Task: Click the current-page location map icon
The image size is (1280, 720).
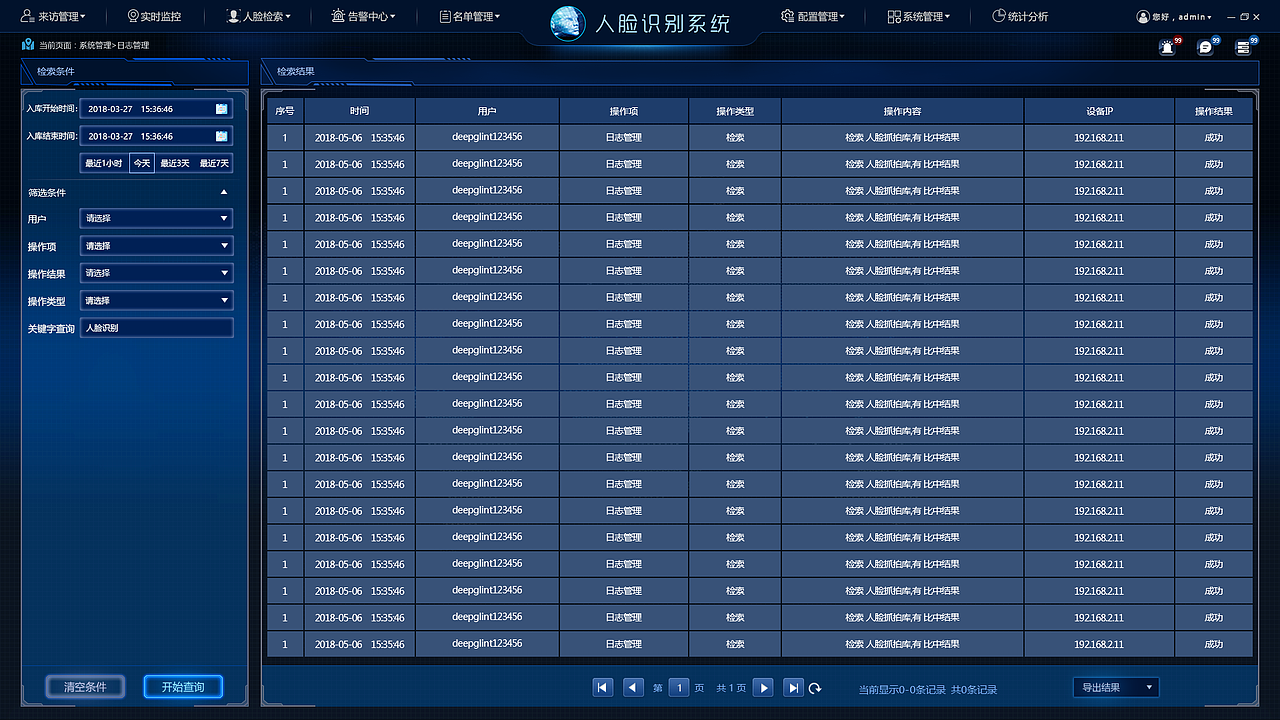Action: click(x=28, y=45)
